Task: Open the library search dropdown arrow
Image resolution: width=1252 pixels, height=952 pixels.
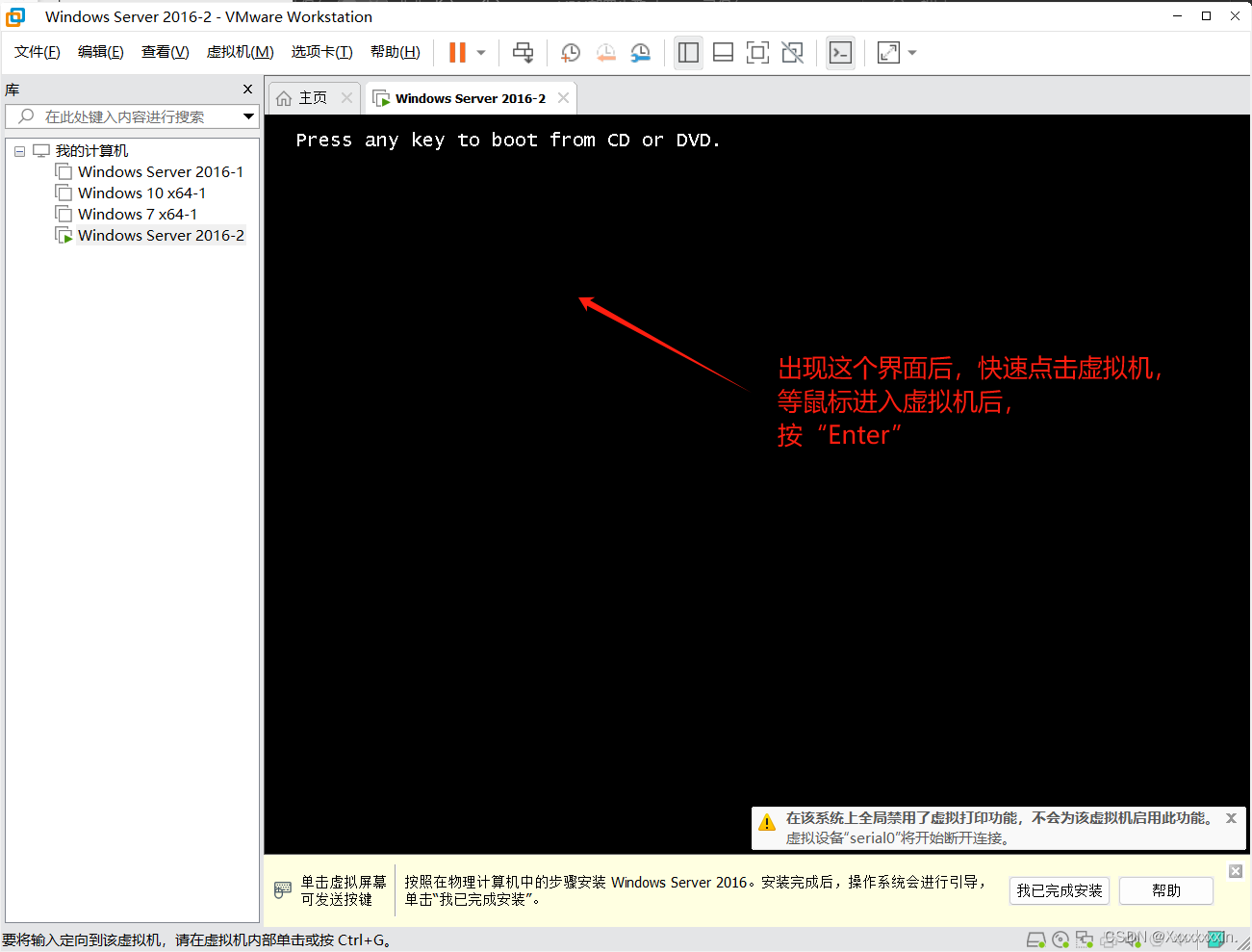Action: click(248, 116)
